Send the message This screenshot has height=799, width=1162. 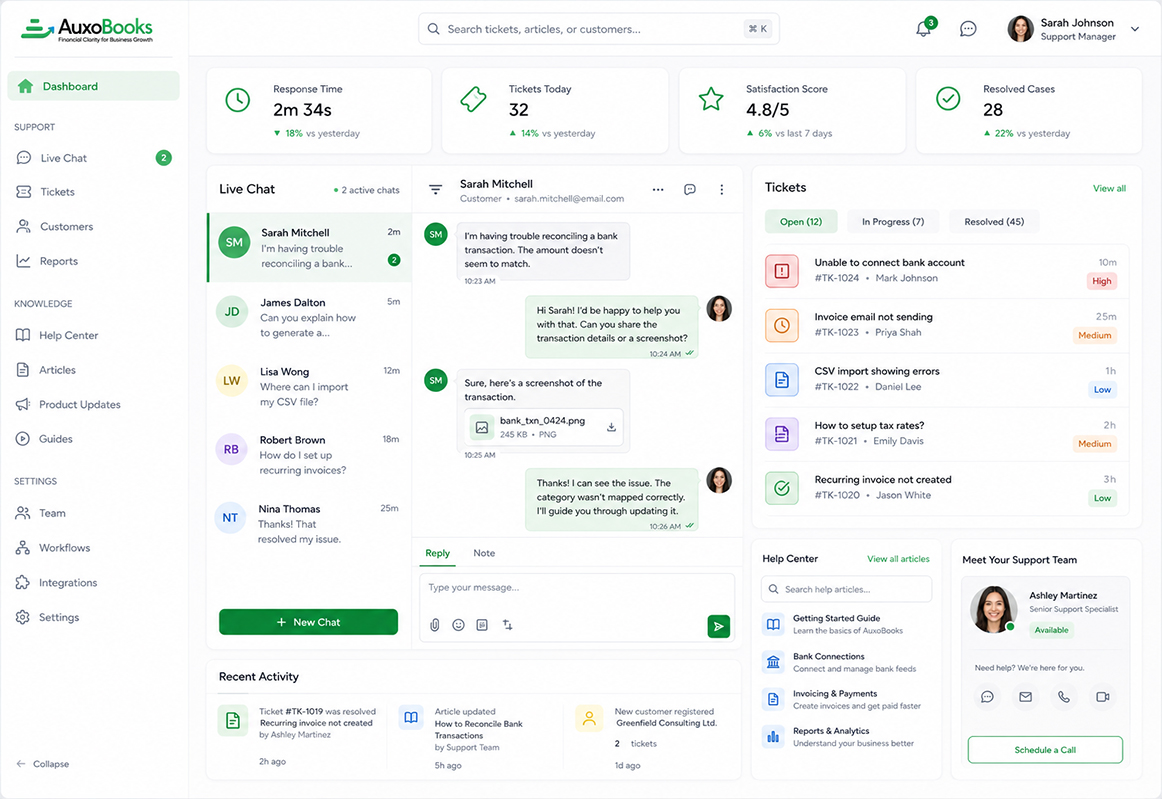pyautogui.click(x=718, y=626)
